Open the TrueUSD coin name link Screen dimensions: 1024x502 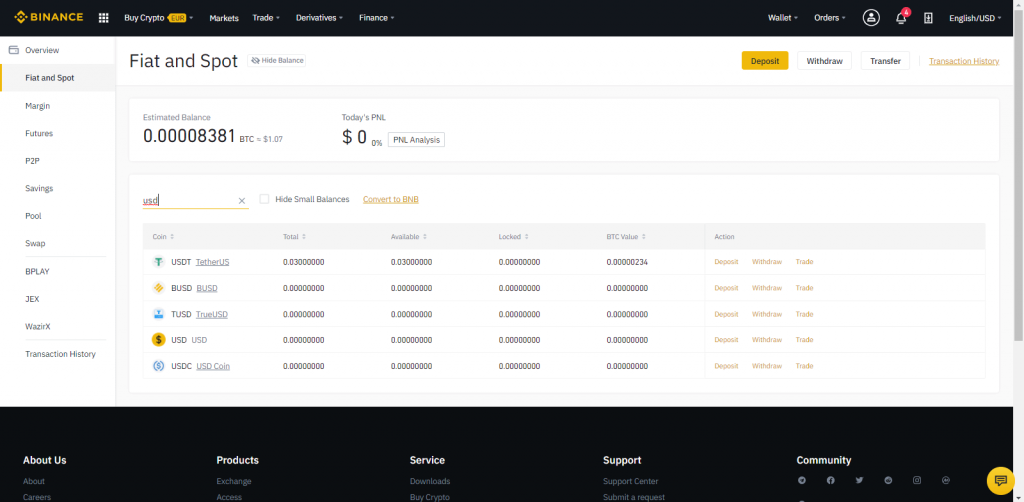click(212, 315)
